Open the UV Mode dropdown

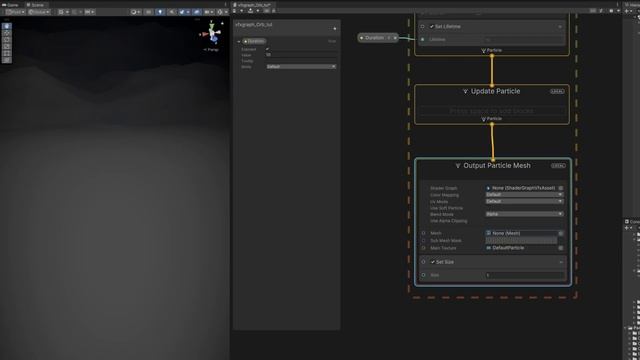[x=524, y=201]
